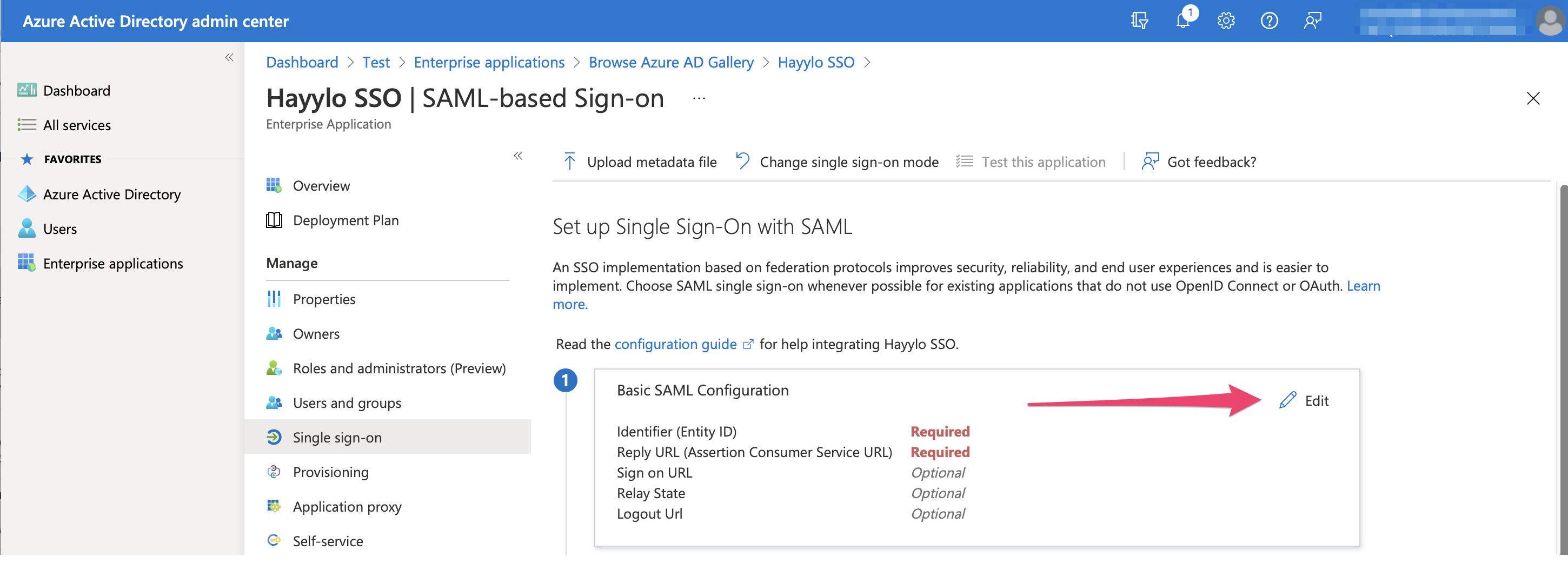
Task: Open the Provisioning menu item
Action: pos(330,472)
